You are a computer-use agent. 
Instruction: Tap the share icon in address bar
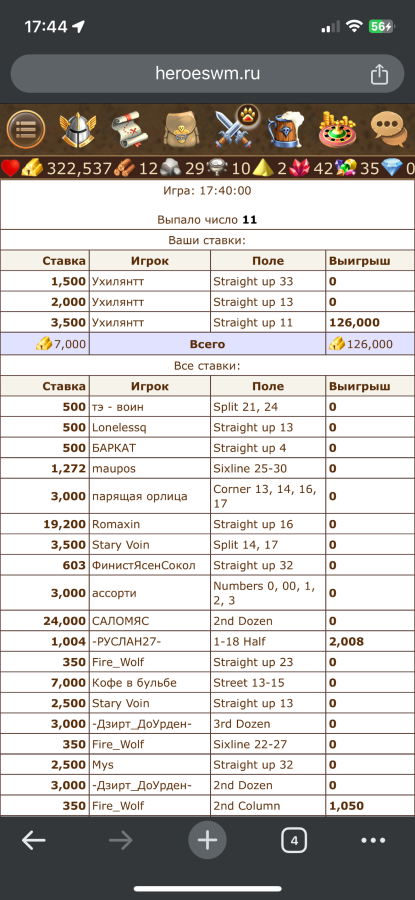(x=379, y=74)
